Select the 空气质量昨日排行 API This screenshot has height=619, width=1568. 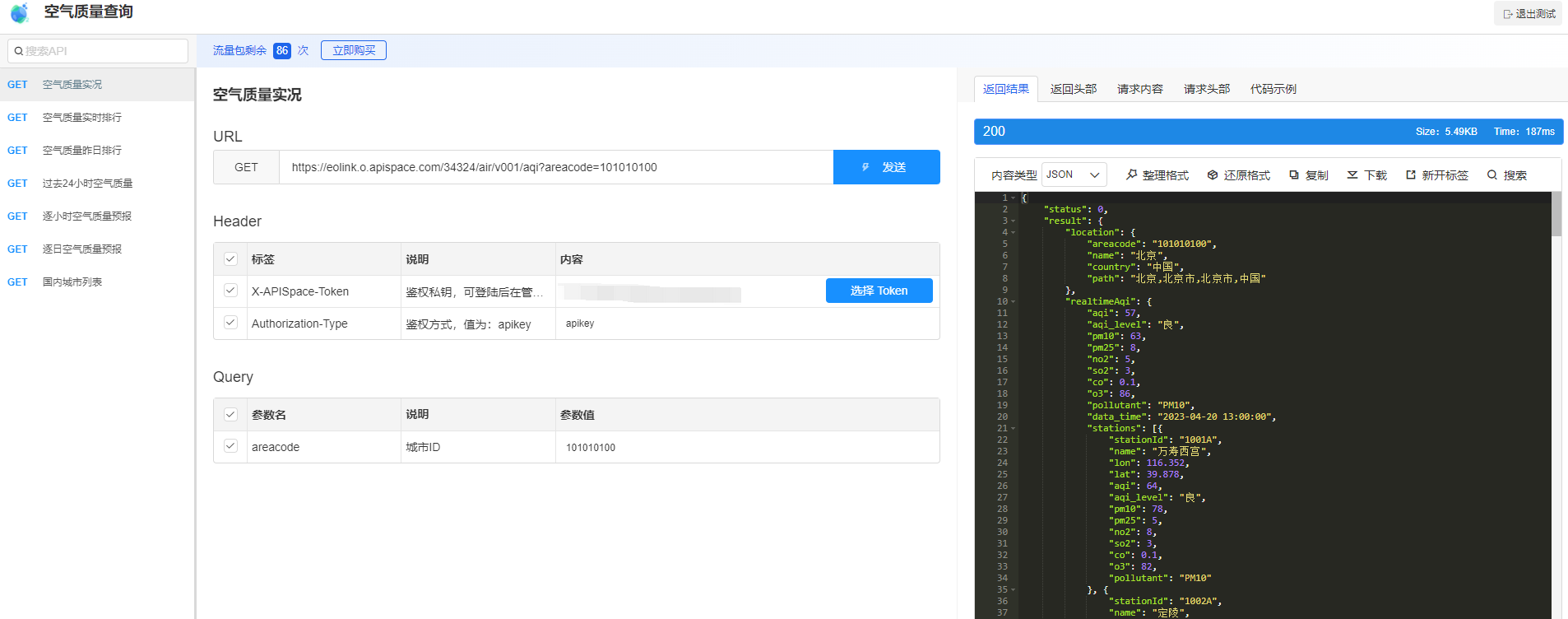click(97, 151)
